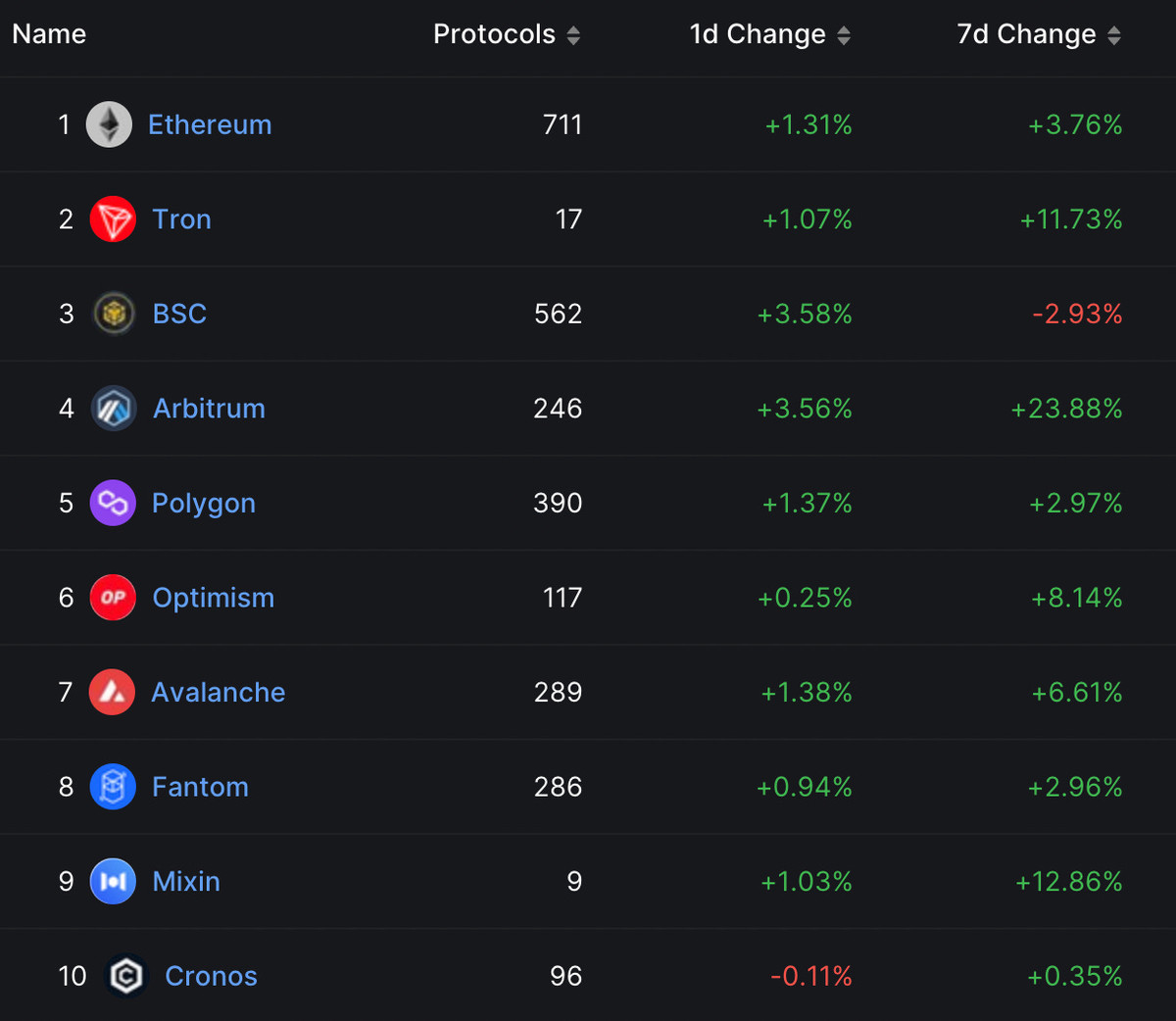Click the red Avalanche logo icon
1176x1021 pixels.
point(112,693)
